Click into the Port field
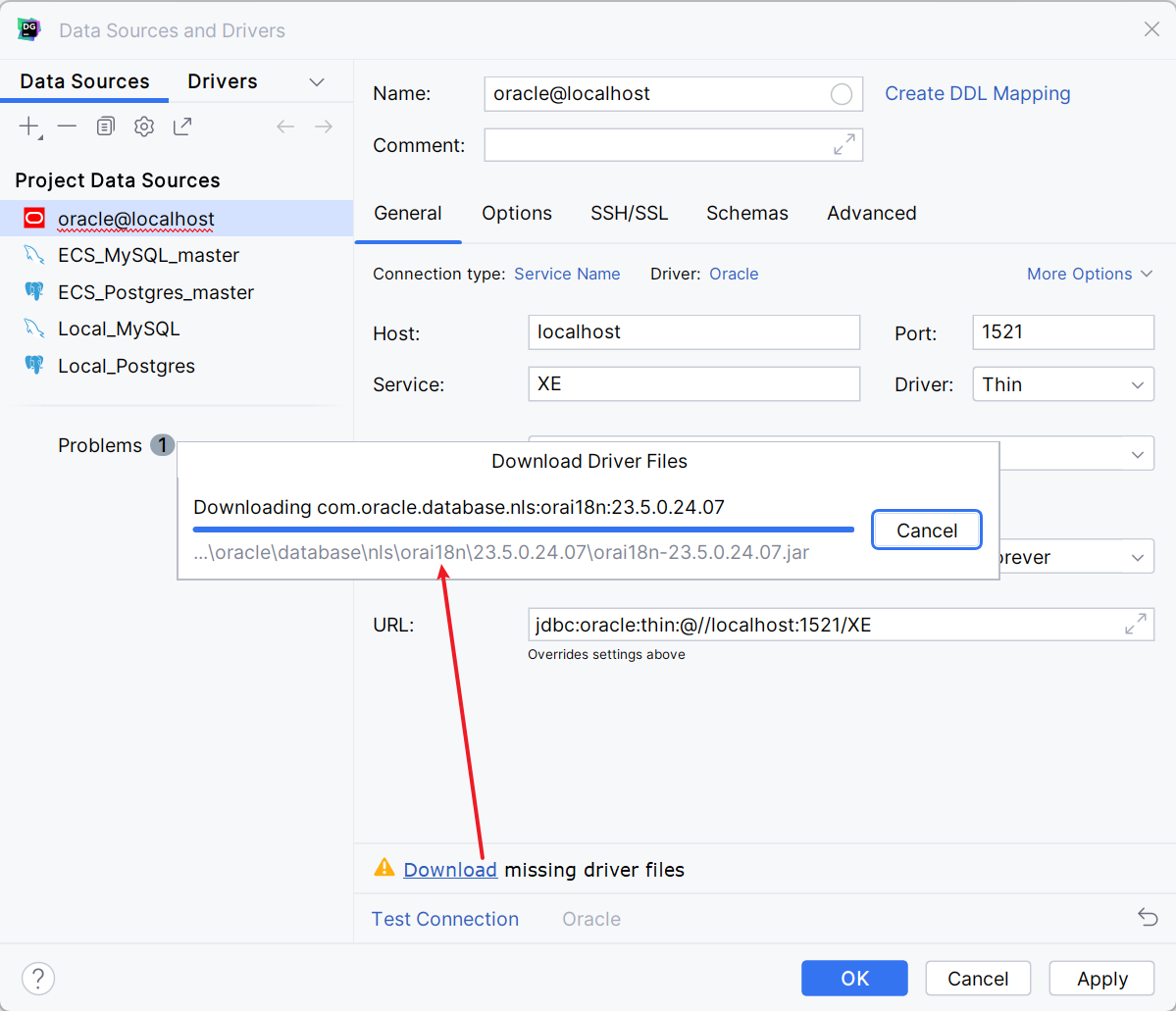 (x=1063, y=332)
